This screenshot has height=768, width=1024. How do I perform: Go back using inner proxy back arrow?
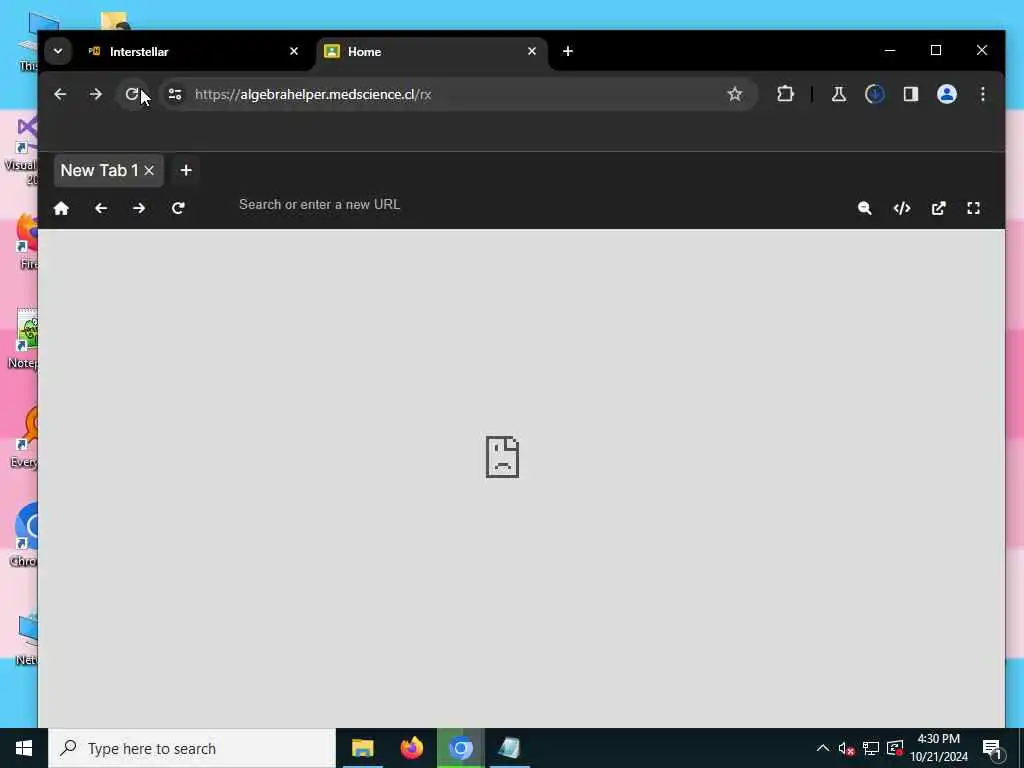coord(101,208)
